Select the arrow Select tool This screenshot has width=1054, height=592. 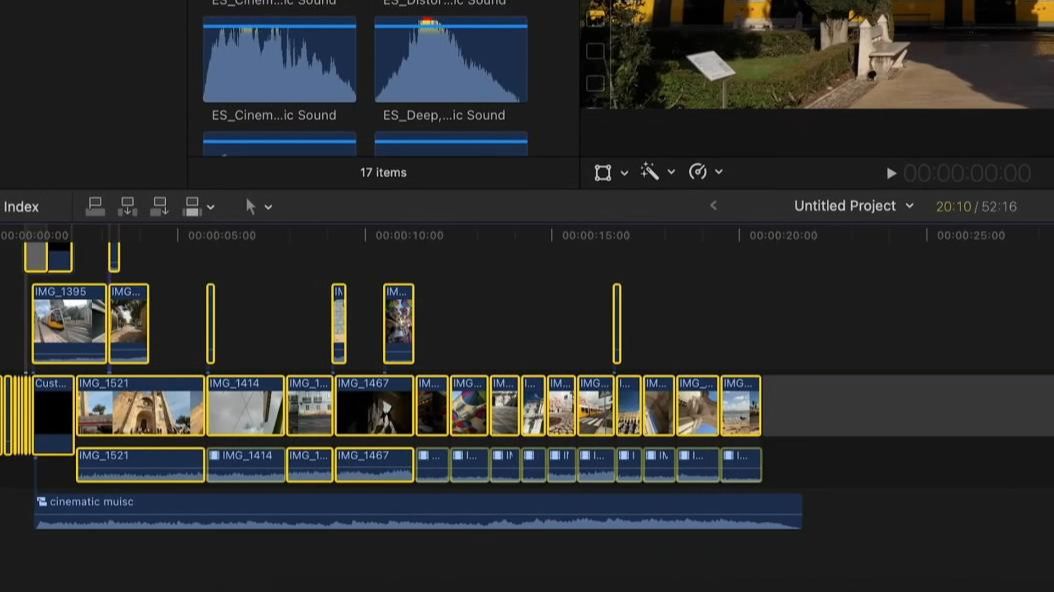[251, 206]
